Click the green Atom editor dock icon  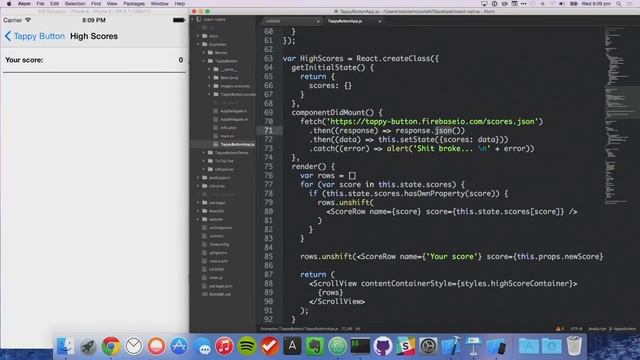pos(338,347)
